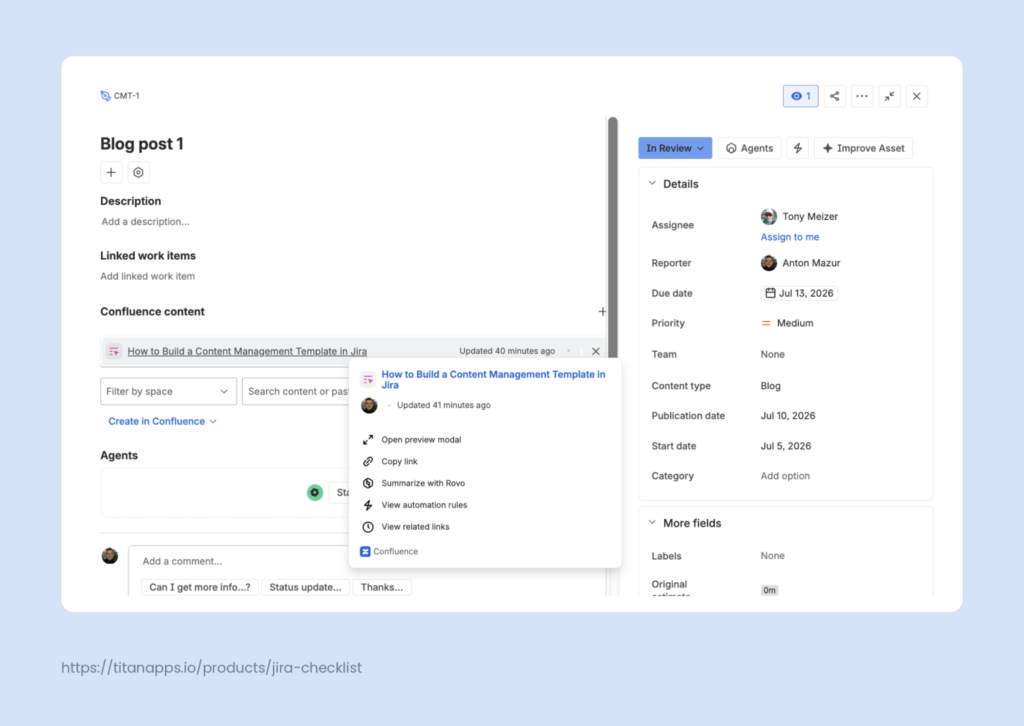This screenshot has height=726, width=1024.
Task: Open the three-dots more actions menu
Action: (862, 96)
